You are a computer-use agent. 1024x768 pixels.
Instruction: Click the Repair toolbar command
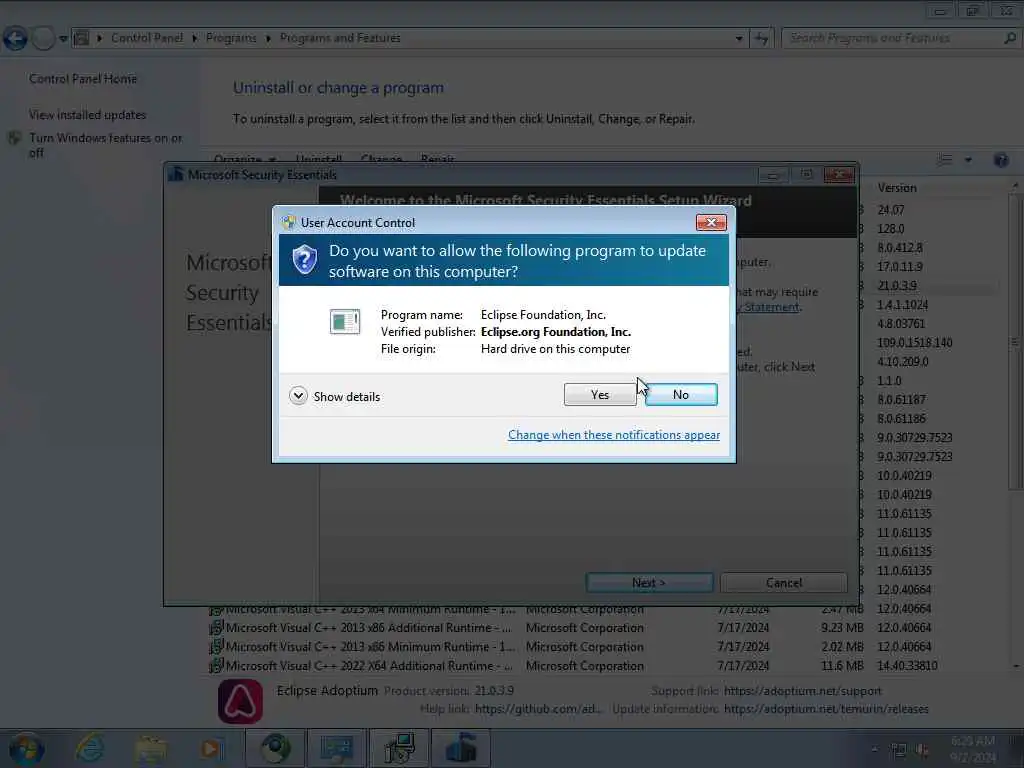(438, 159)
